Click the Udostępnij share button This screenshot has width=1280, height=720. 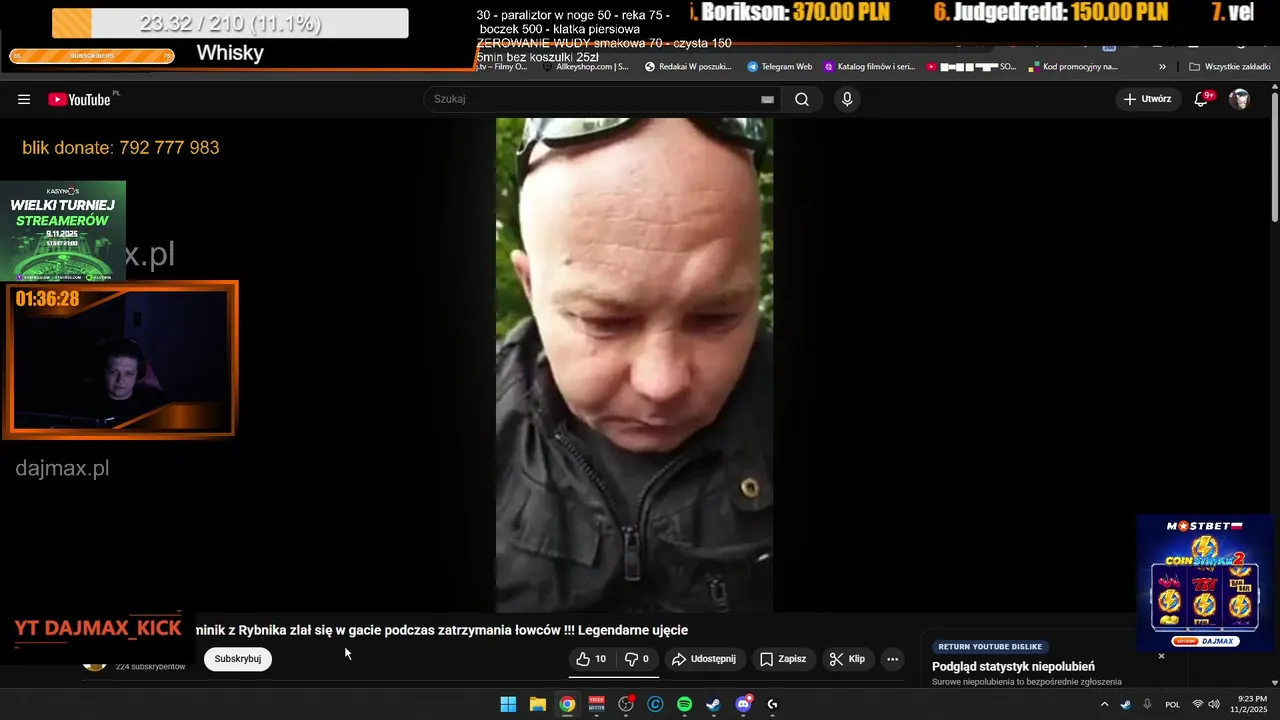(x=703, y=659)
